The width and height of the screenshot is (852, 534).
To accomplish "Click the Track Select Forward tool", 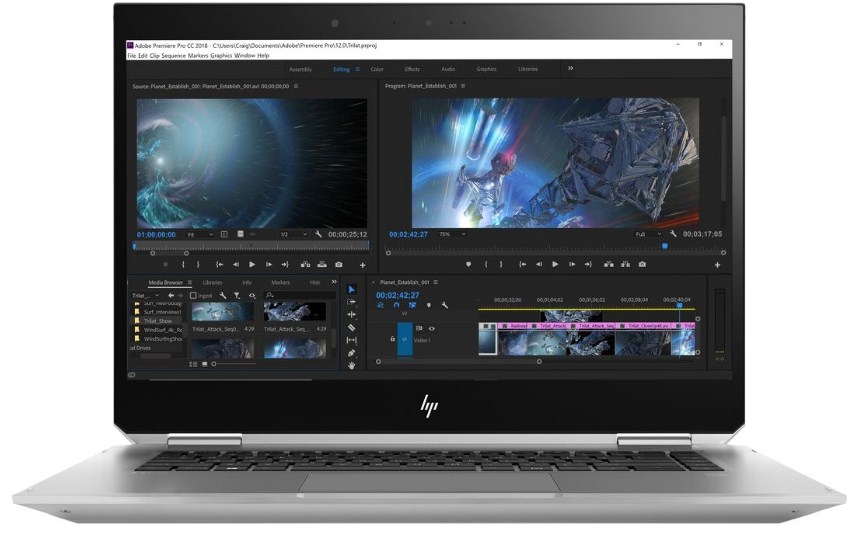I will [x=351, y=301].
